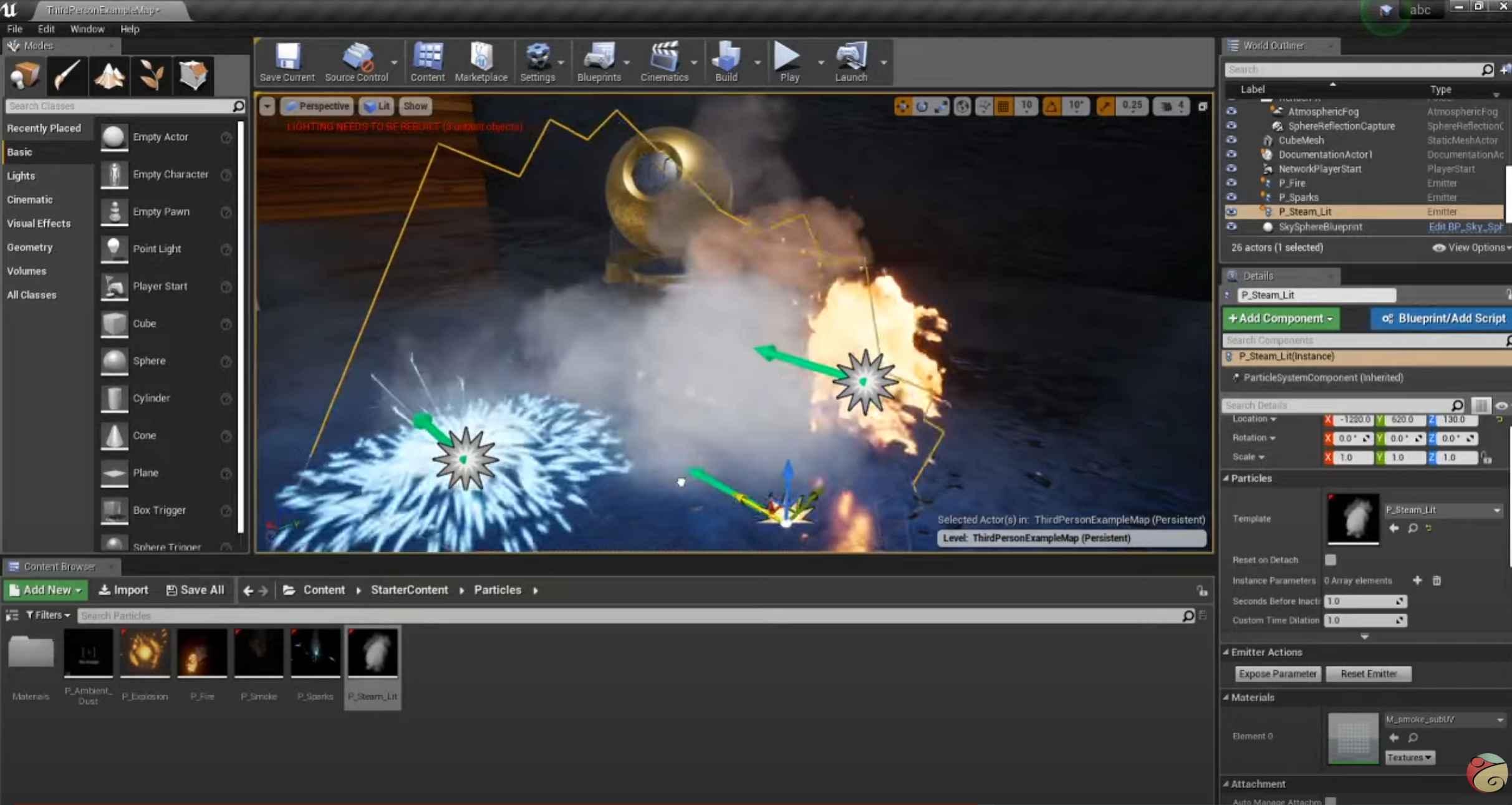Viewport: 1512px width, 805px height.
Task: Open Perspective view mode dropdown
Action: (318, 106)
